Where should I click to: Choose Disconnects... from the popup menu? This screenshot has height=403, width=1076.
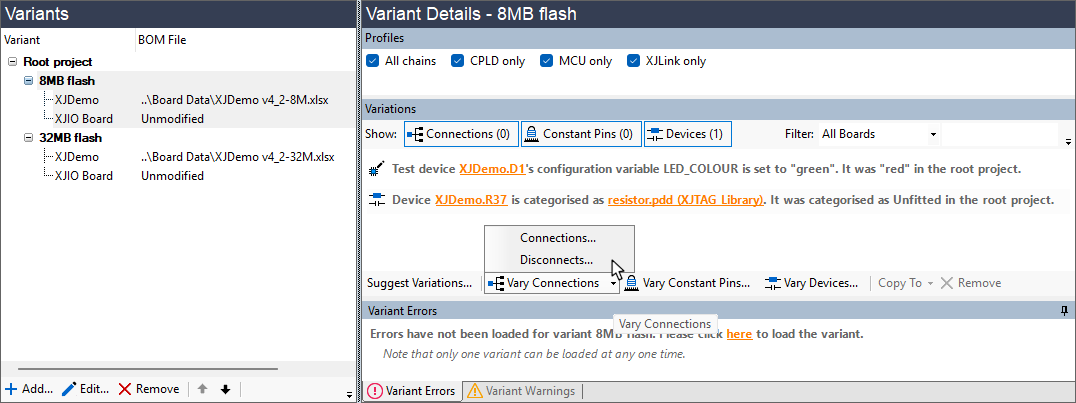(x=557, y=259)
